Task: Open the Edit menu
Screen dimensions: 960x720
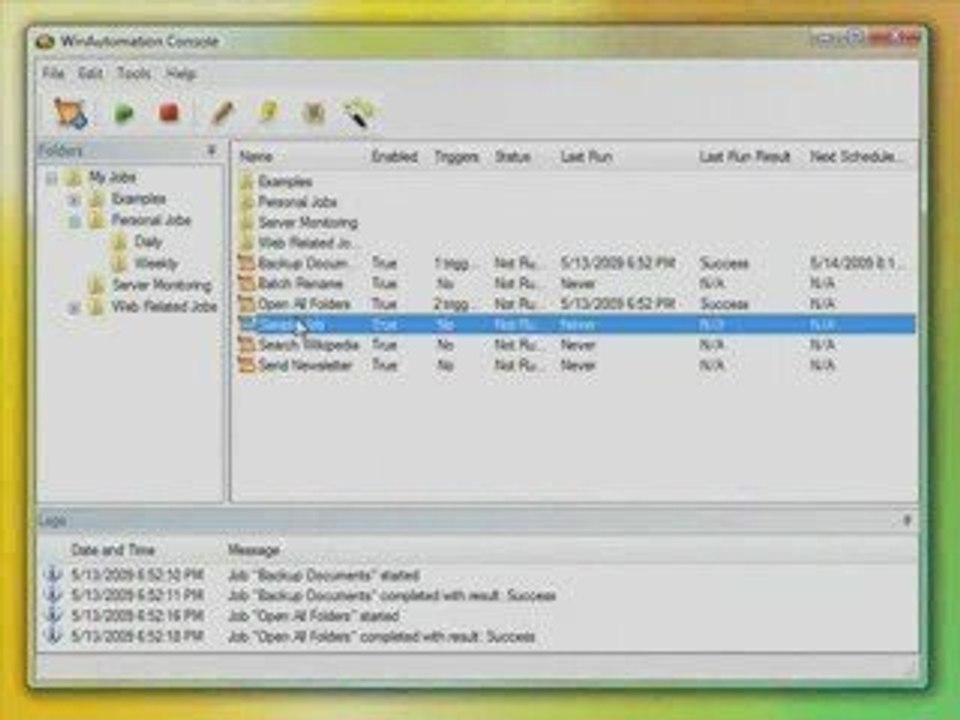Action: tap(91, 73)
